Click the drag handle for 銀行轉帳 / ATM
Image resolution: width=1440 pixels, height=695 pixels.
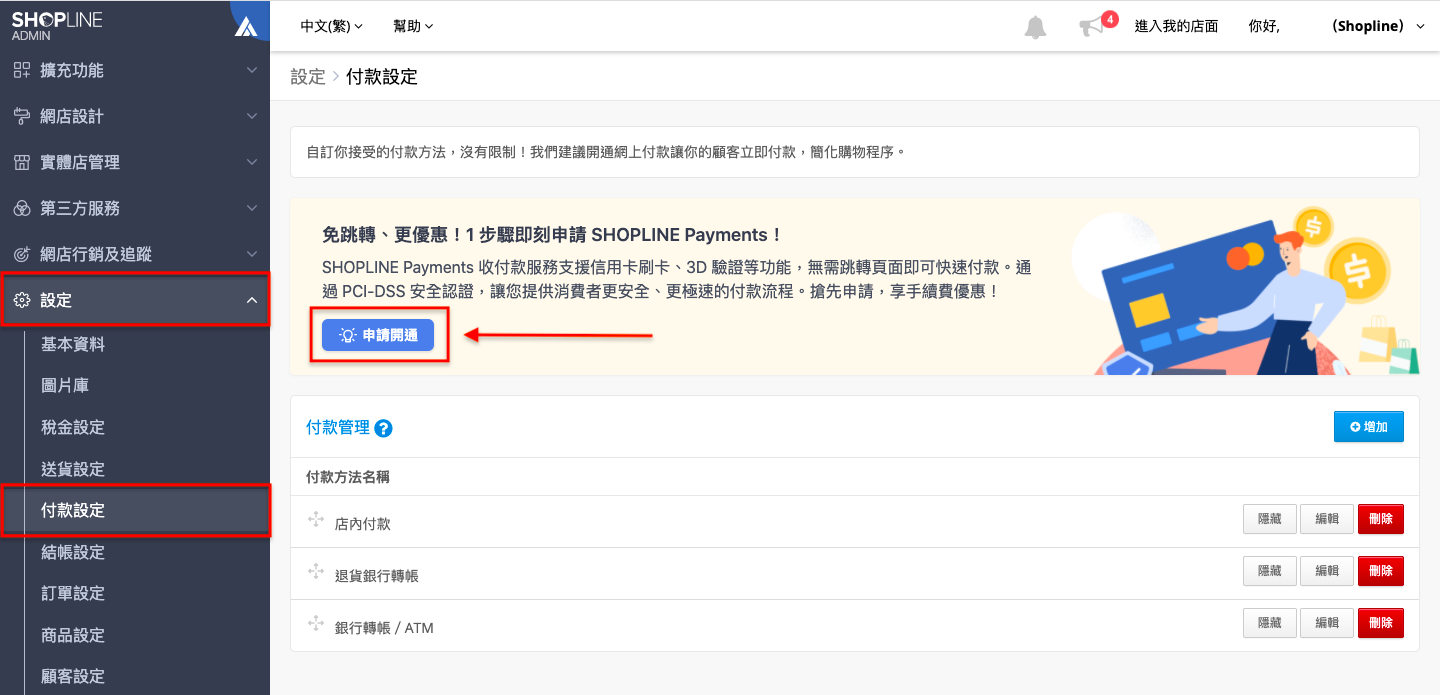[x=316, y=624]
